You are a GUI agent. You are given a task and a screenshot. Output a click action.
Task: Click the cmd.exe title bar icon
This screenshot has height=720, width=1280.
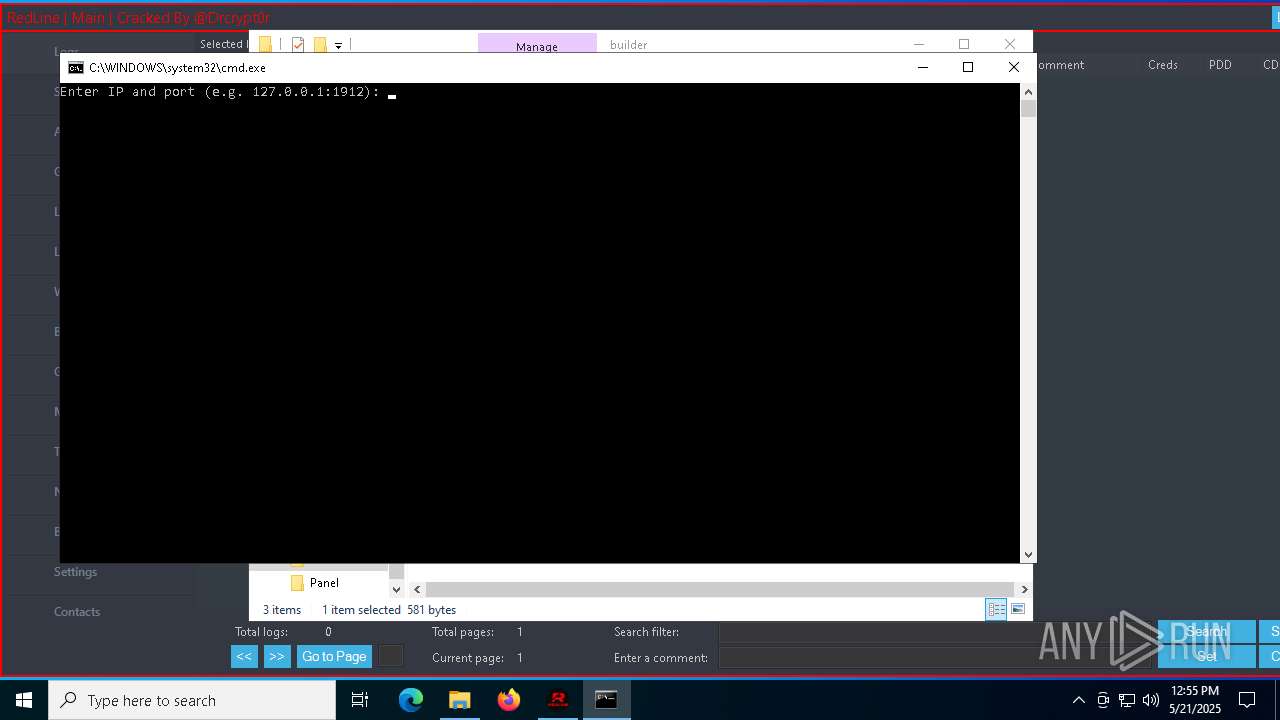tap(76, 68)
